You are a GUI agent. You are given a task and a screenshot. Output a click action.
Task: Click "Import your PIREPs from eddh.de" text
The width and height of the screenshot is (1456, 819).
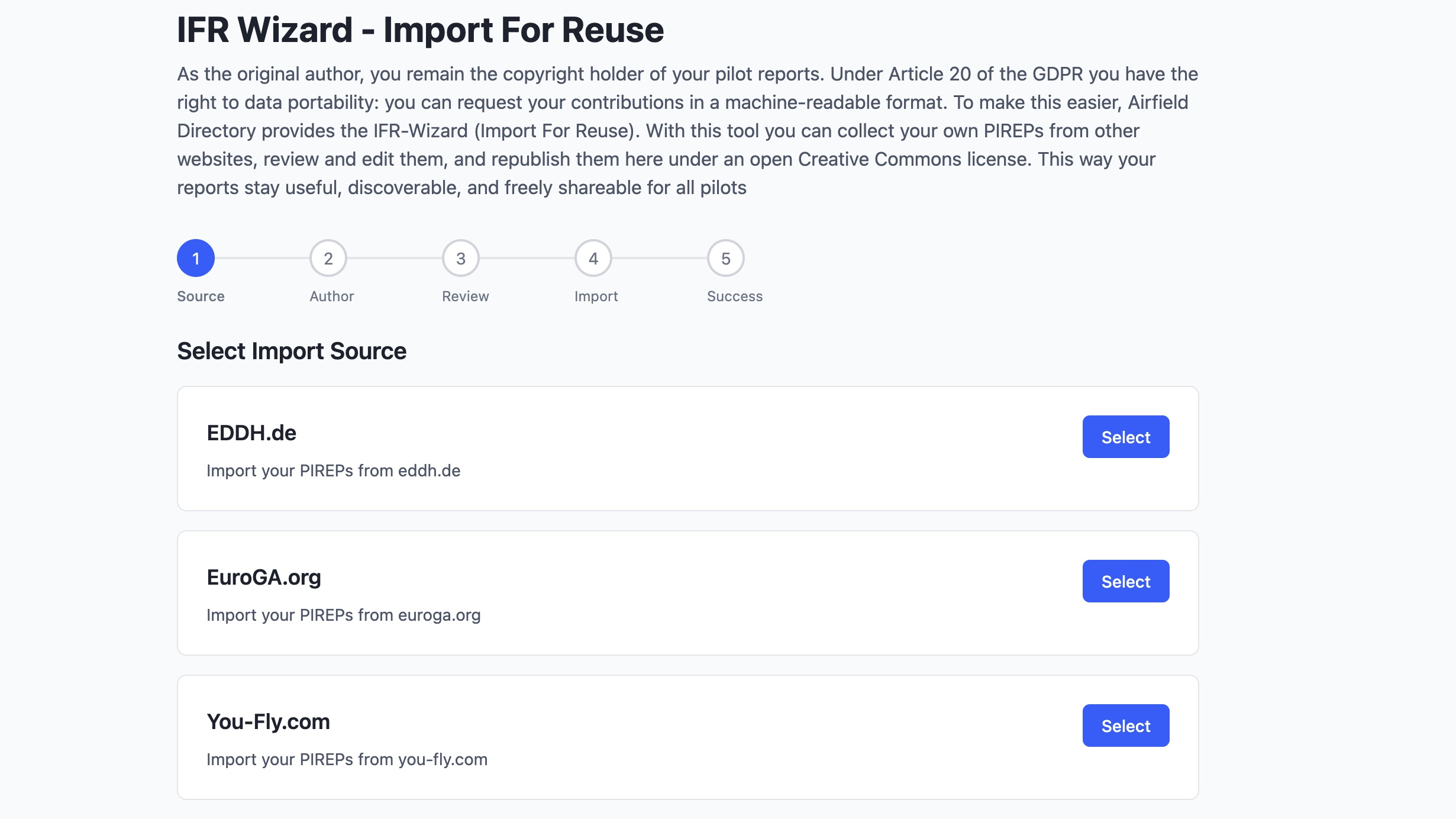coord(333,470)
